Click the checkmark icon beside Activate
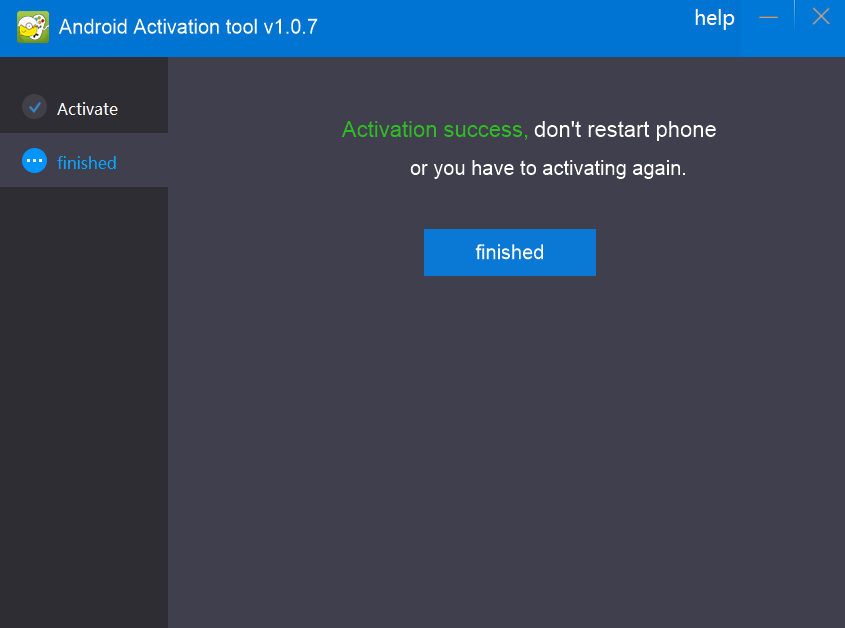 click(x=34, y=107)
